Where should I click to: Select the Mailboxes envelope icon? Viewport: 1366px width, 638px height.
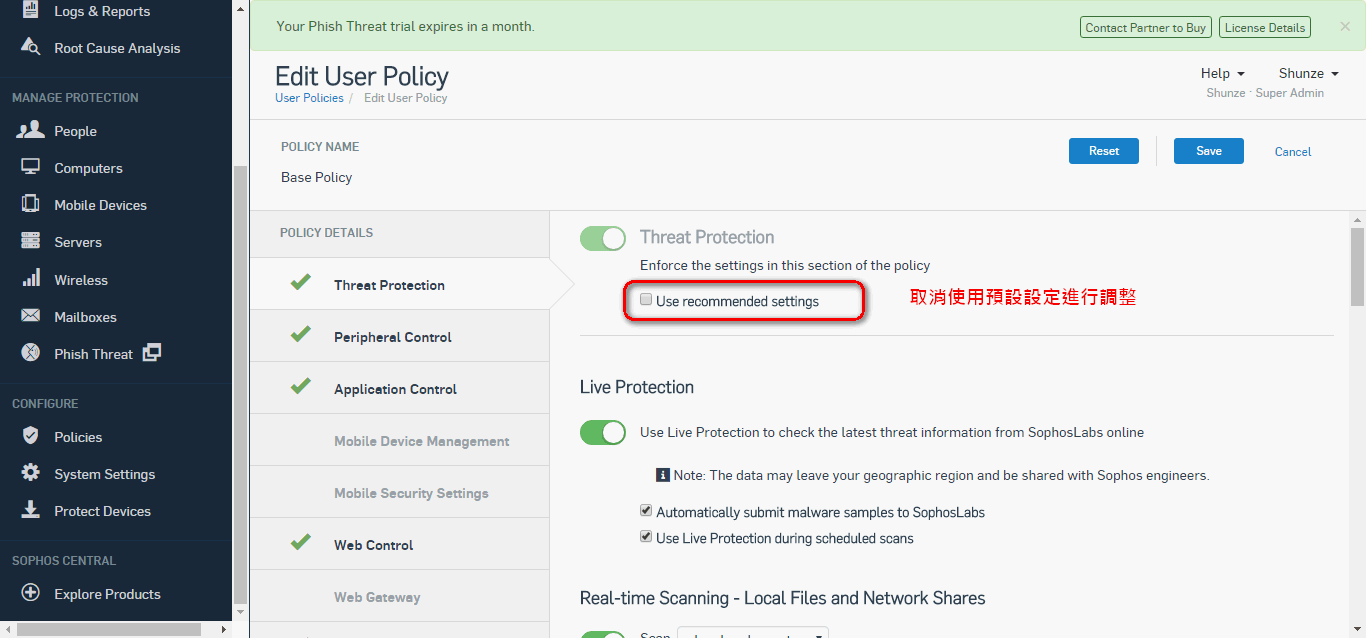click(31, 316)
